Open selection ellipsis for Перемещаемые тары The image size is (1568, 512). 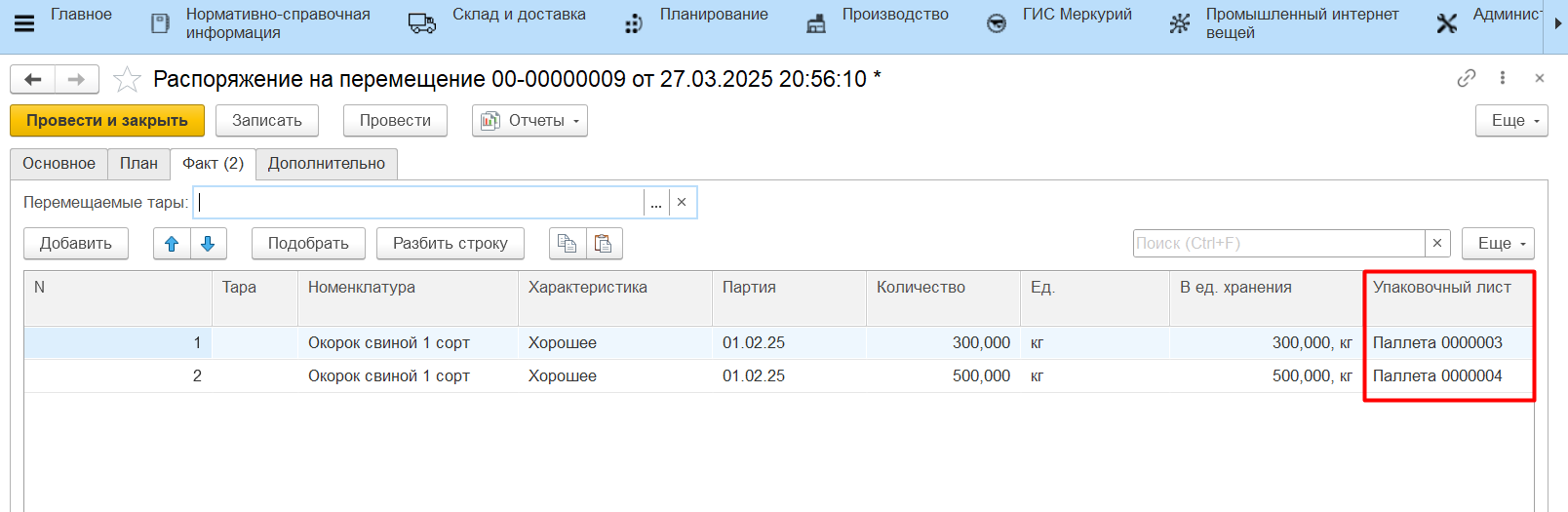coord(656,203)
